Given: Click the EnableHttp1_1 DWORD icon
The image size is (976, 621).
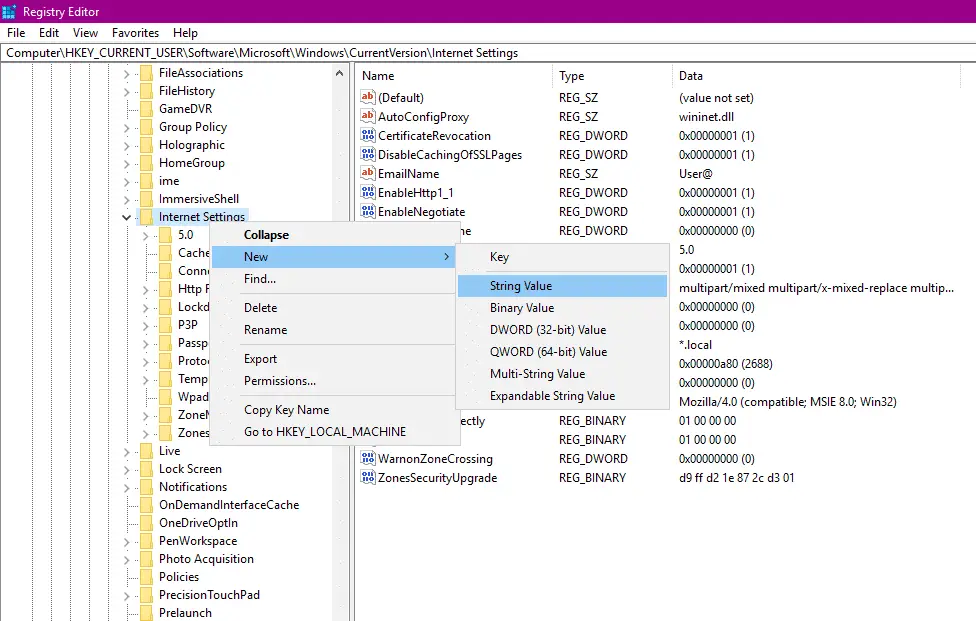Looking at the screenshot, I should click(x=368, y=192).
